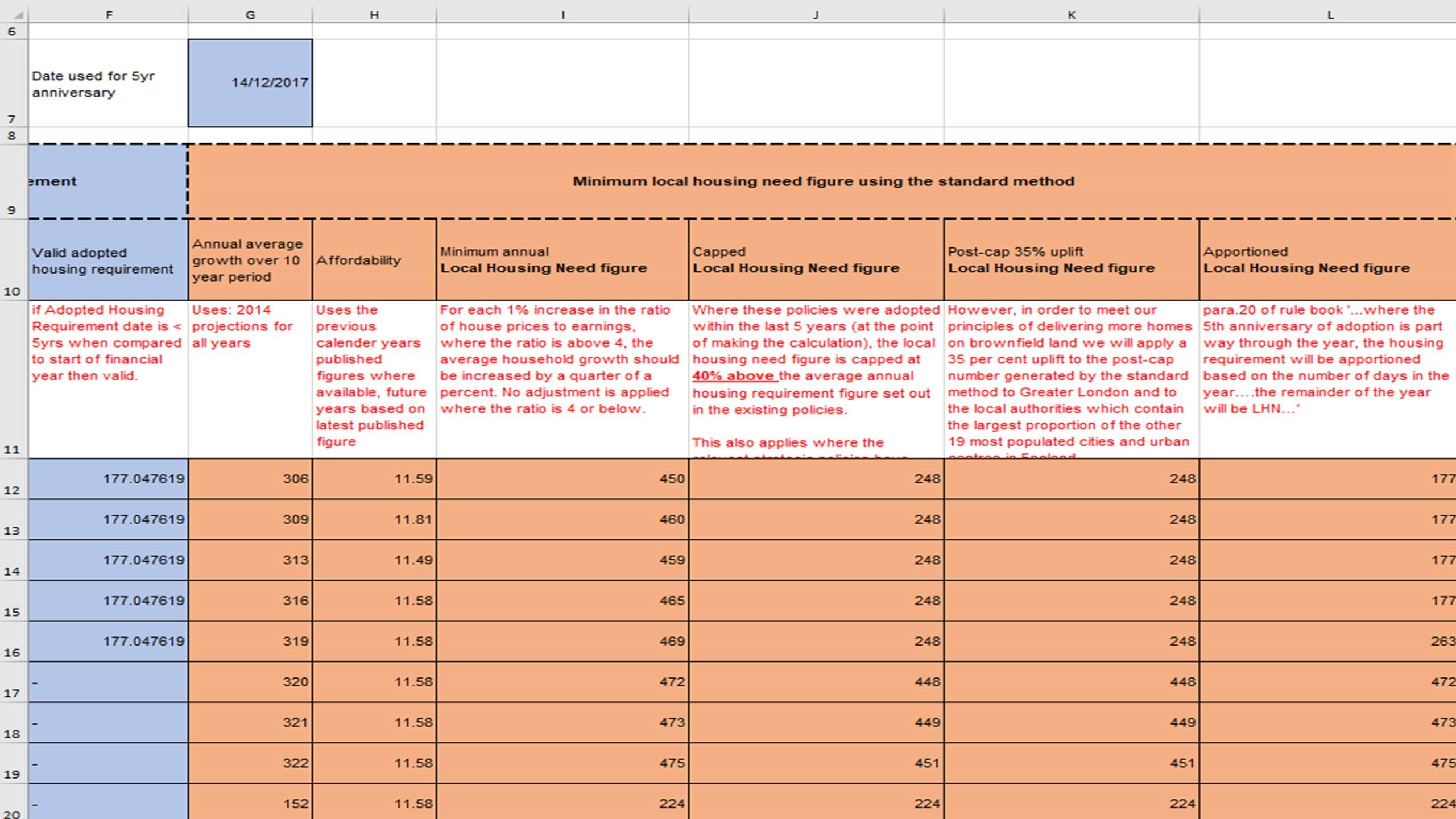Click 'Apportioned Local Housing Need figure' header
Image resolution: width=1456 pixels, height=819 pixels.
click(x=1328, y=260)
